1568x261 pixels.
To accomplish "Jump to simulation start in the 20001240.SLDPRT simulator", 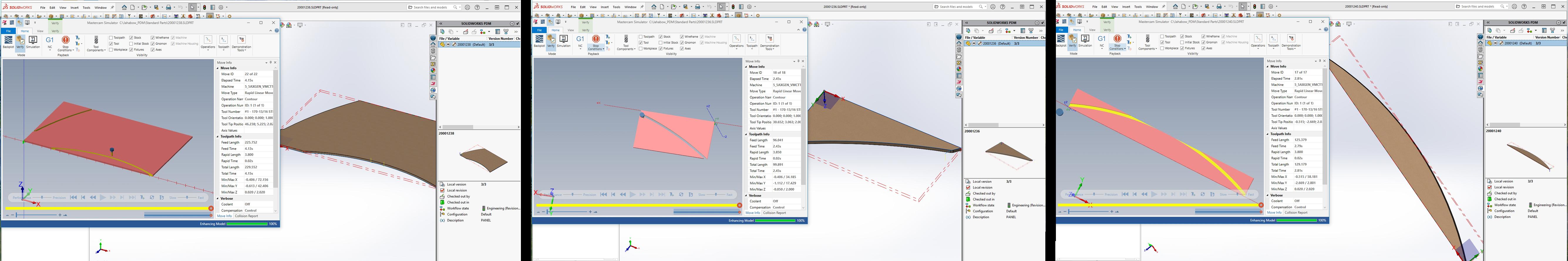I will point(1125,194).
